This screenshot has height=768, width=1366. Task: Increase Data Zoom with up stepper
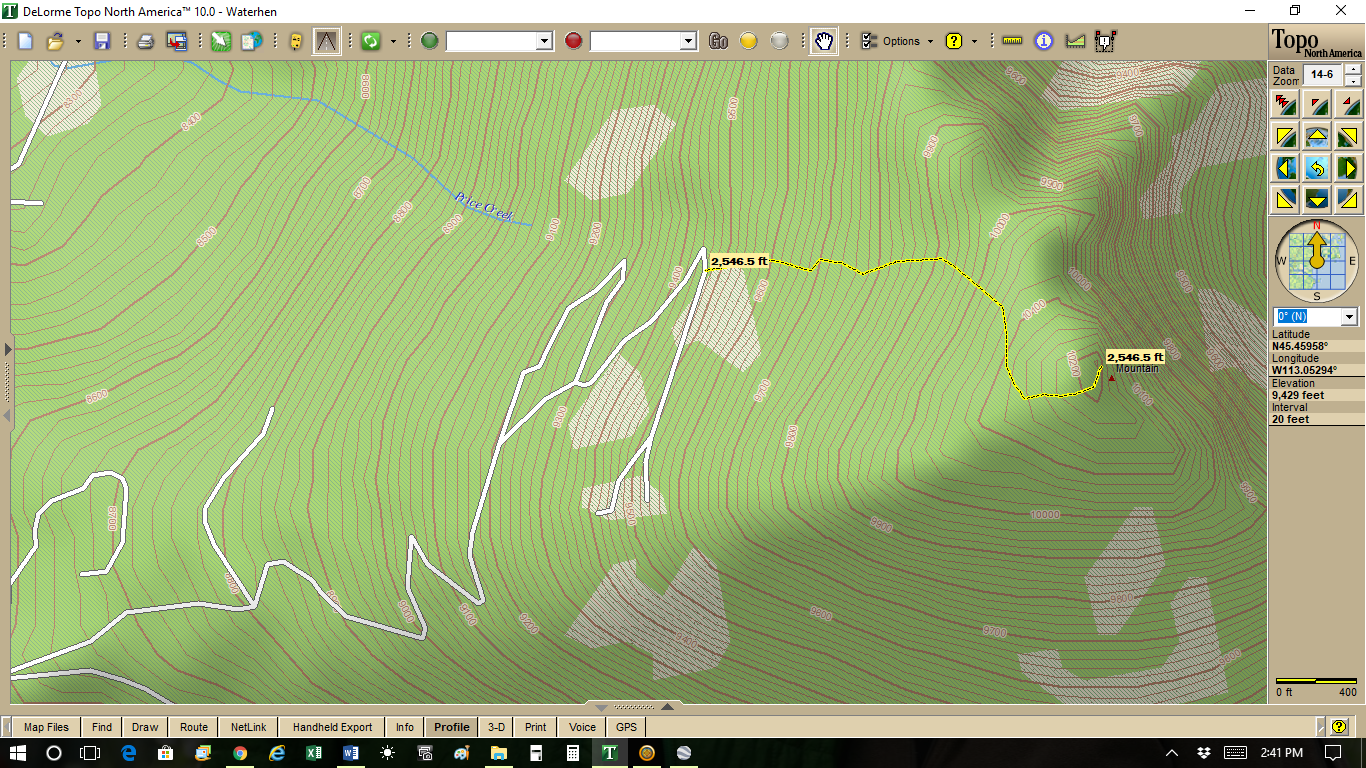pos(1353,69)
